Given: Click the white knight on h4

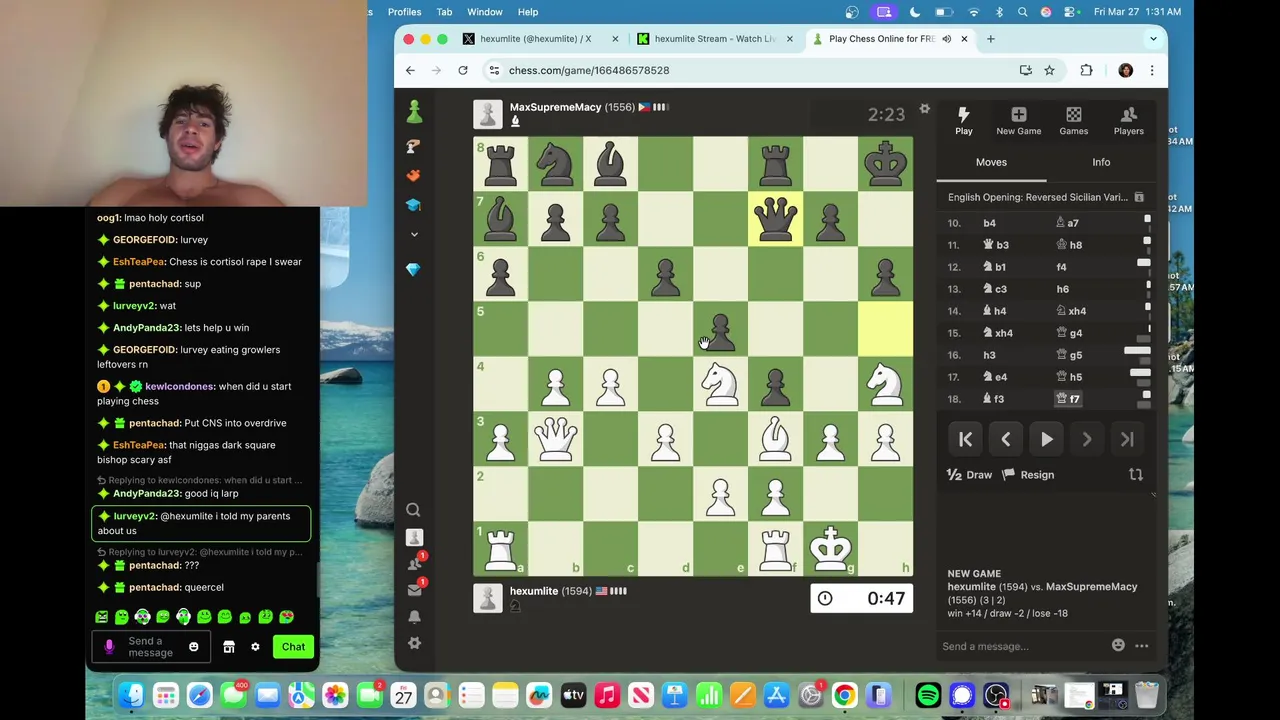Looking at the screenshot, I should tap(885, 383).
